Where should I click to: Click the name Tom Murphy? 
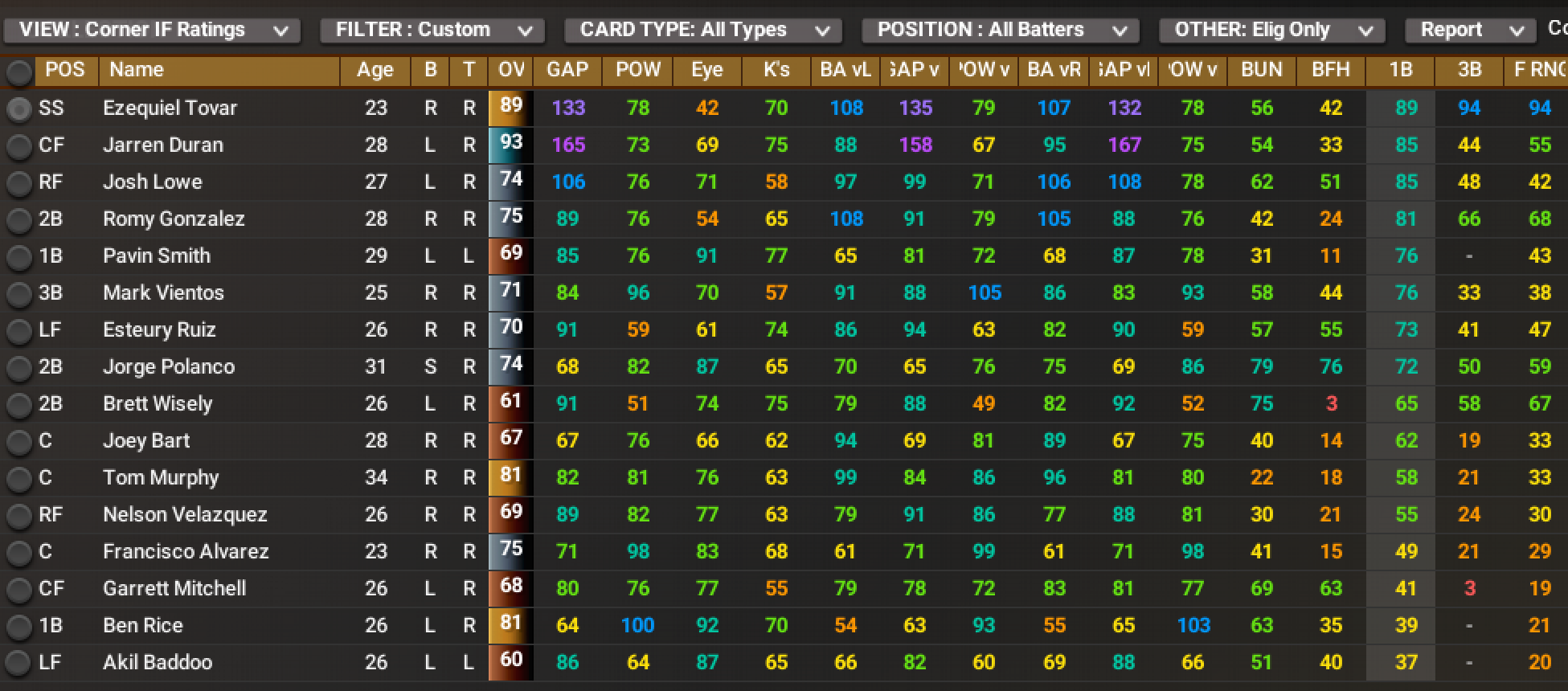161,478
